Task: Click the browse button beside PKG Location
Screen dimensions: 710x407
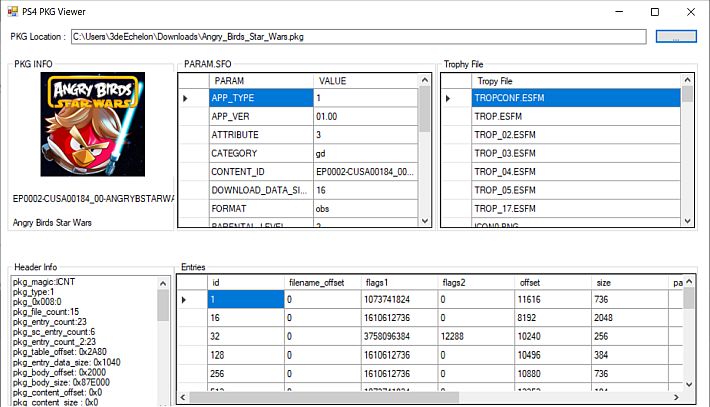Action: coord(676,37)
